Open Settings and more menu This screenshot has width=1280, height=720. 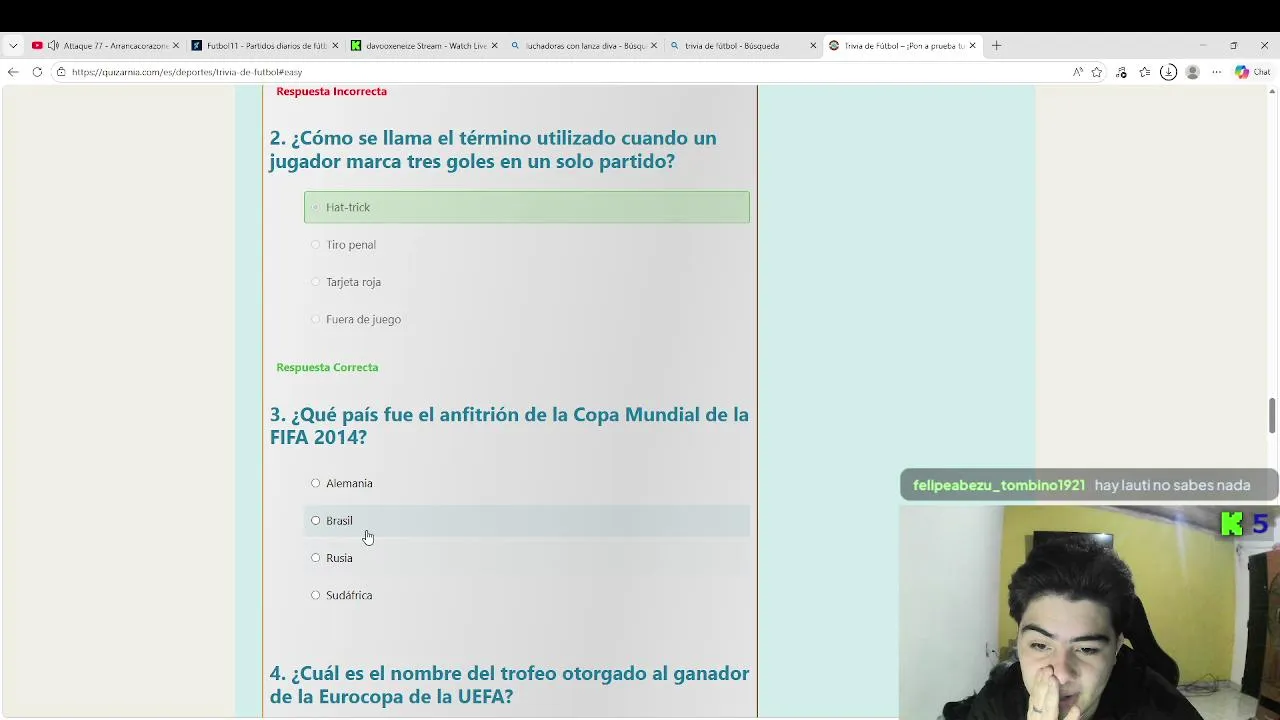(x=1216, y=72)
